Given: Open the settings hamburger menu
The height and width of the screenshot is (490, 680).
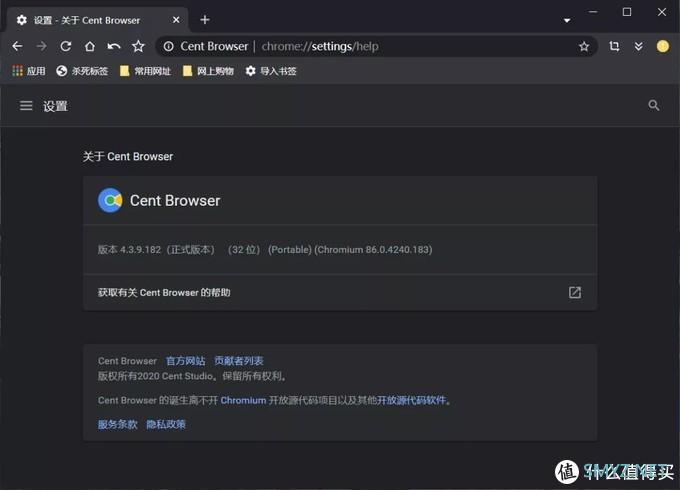Looking at the screenshot, I should point(26,105).
